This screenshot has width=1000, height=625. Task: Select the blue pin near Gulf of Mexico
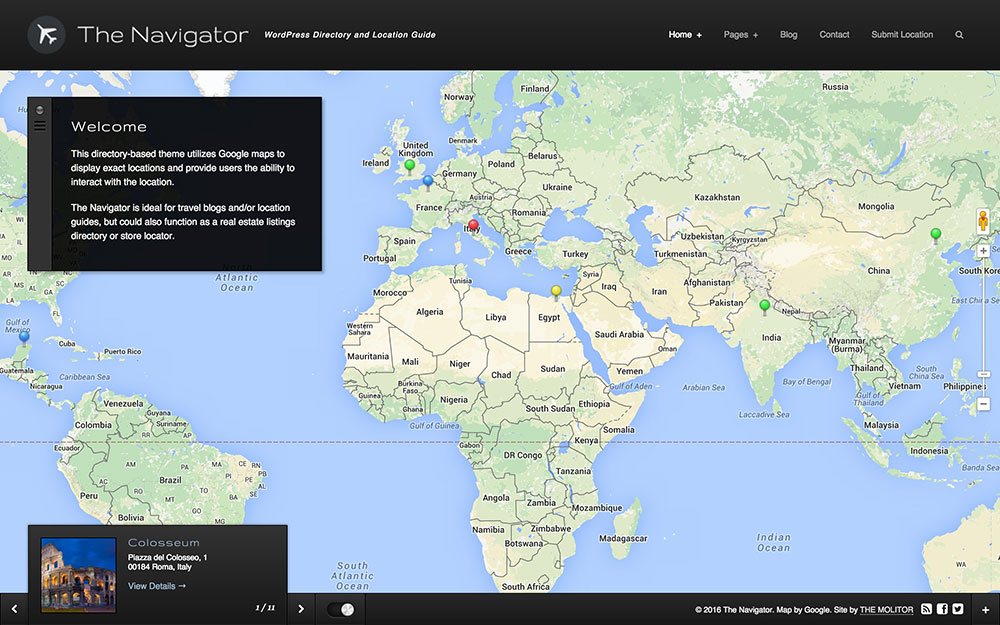point(24,337)
